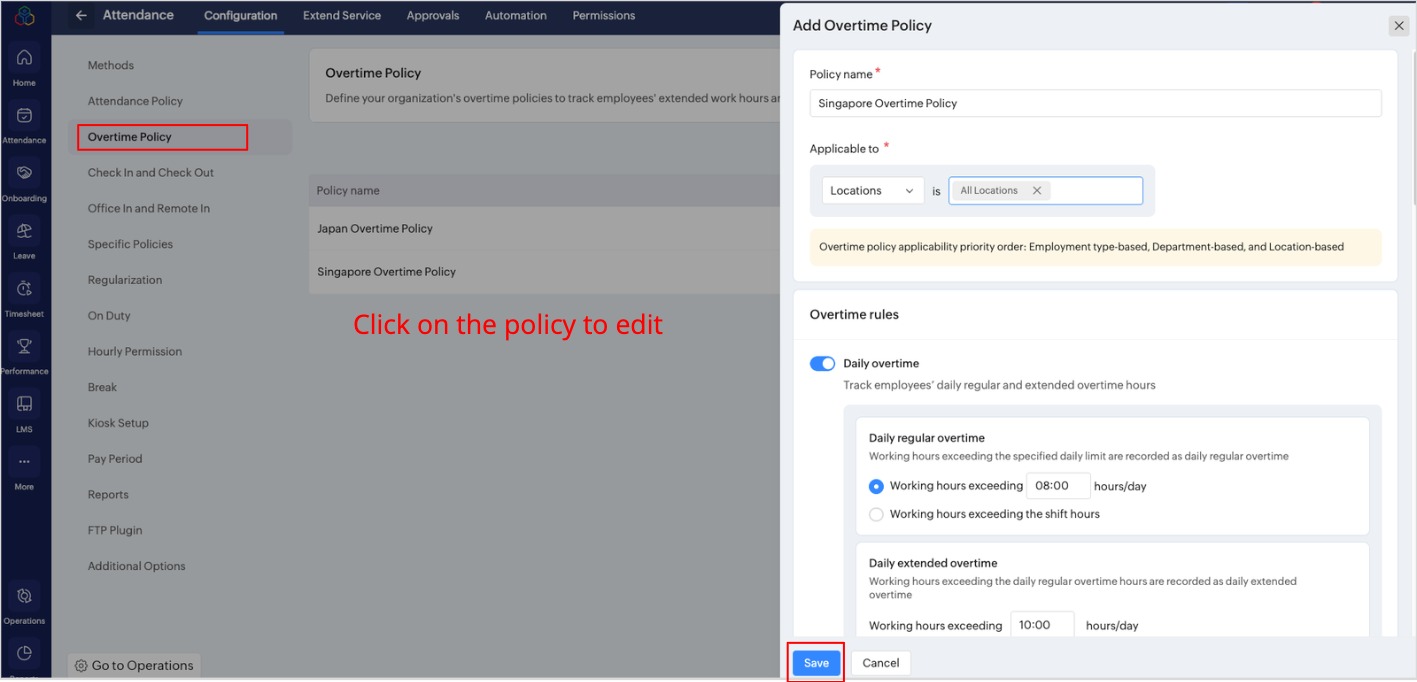This screenshot has height=682, width=1417.
Task: Edit the 10:00 daily extended hours field
Action: tap(1042, 625)
